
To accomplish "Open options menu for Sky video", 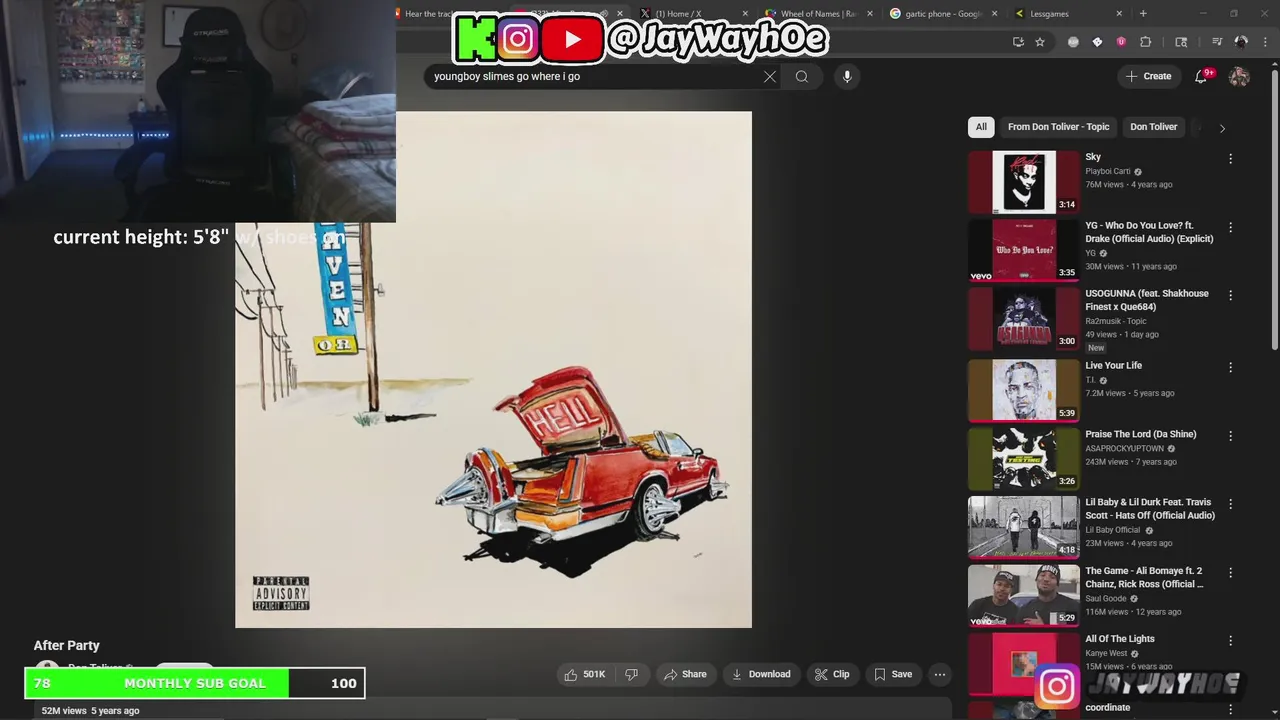I will [1231, 159].
